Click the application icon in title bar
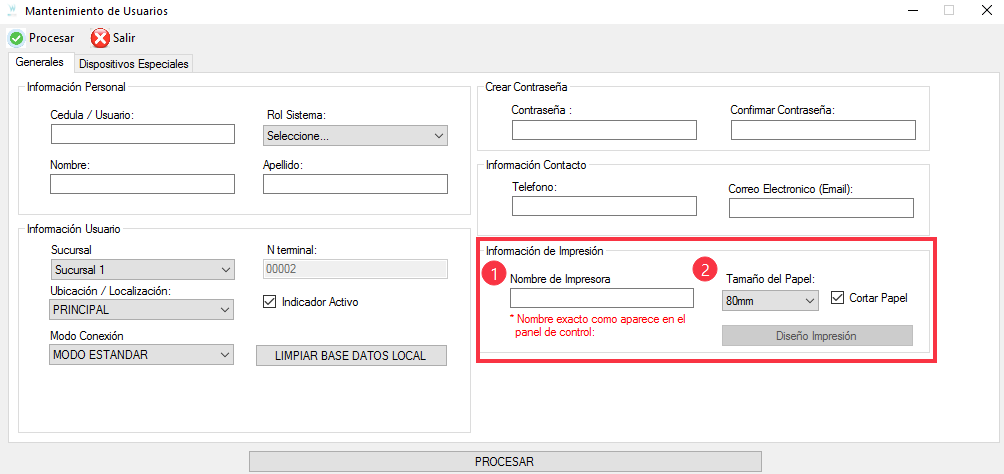 coord(11,11)
